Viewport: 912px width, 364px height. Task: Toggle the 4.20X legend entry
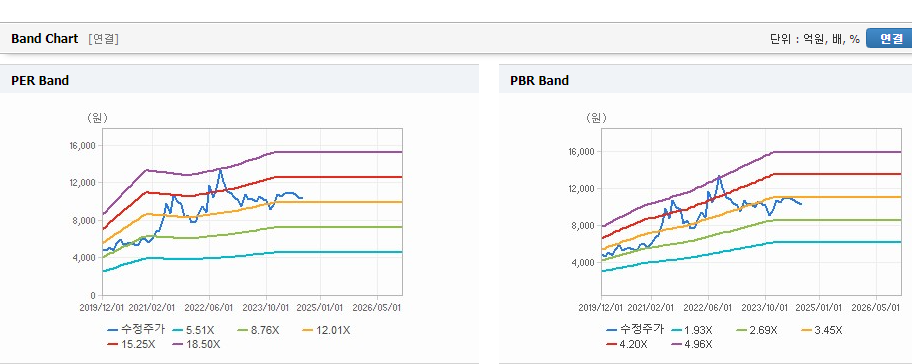click(628, 344)
